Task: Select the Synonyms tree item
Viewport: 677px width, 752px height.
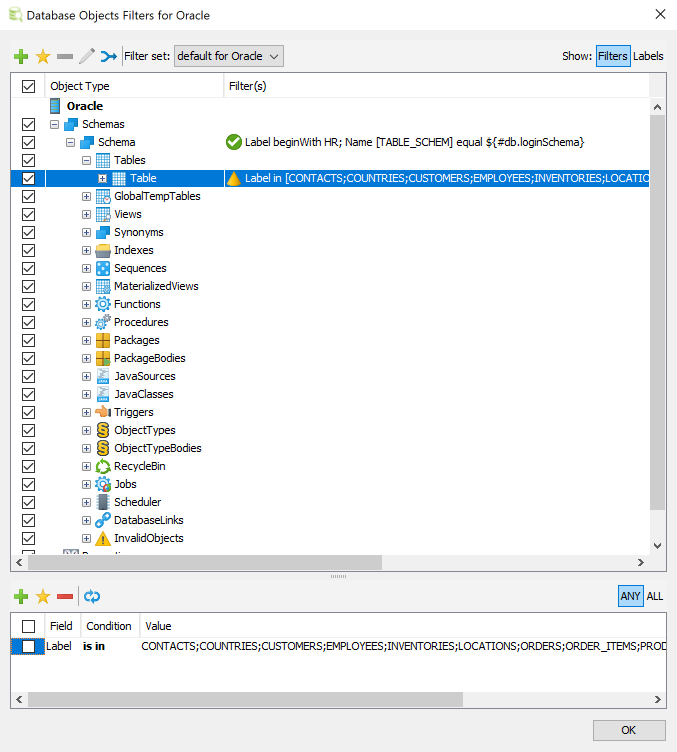Action: (138, 232)
